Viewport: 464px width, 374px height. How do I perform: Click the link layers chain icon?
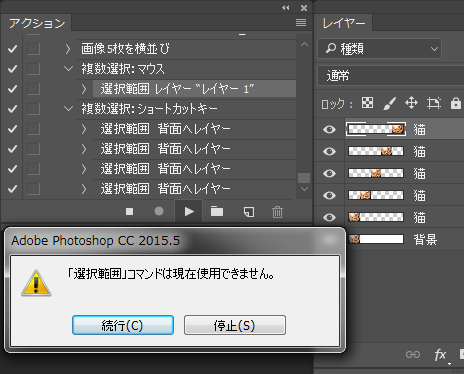pos(413,354)
